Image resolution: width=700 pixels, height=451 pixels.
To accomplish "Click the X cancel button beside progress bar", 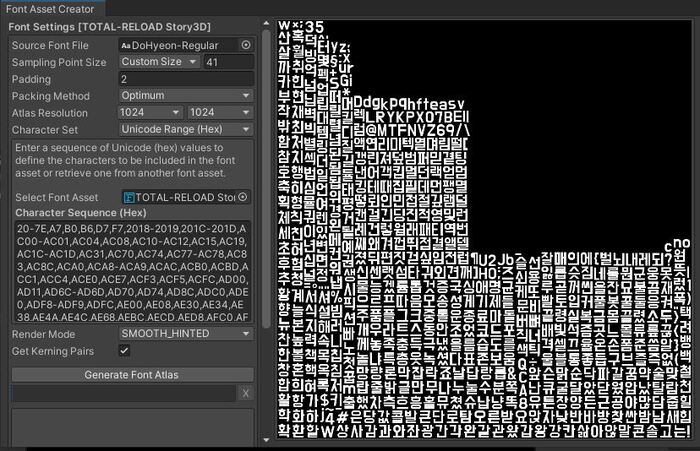I will click(246, 394).
